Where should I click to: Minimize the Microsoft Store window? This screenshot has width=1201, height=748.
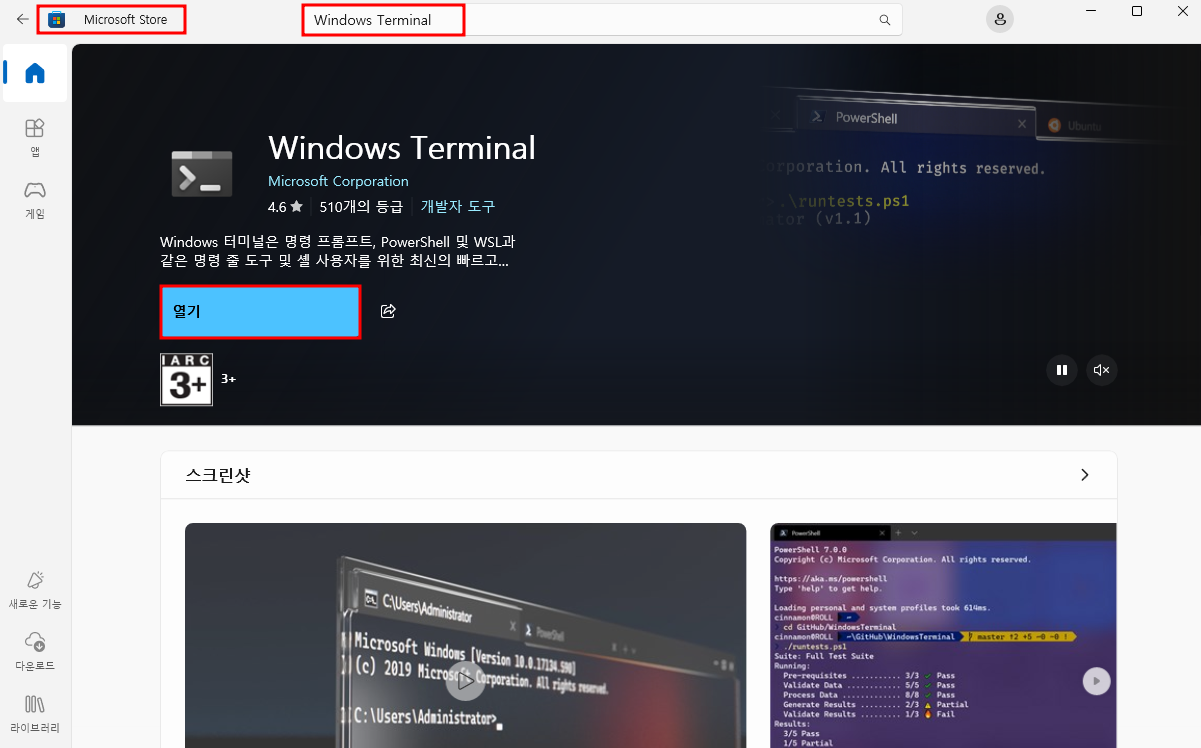pos(1091,11)
